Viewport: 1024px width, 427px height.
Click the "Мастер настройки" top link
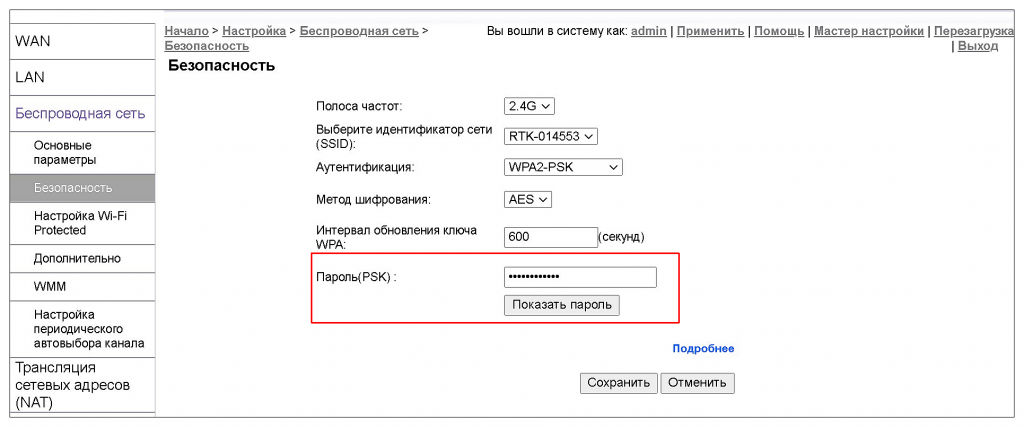868,32
